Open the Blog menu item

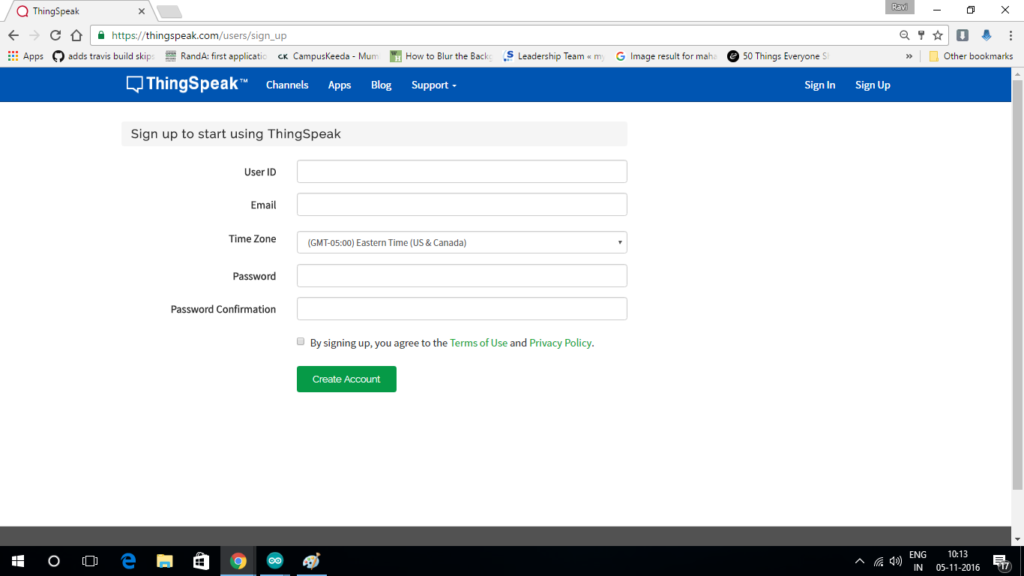click(381, 85)
